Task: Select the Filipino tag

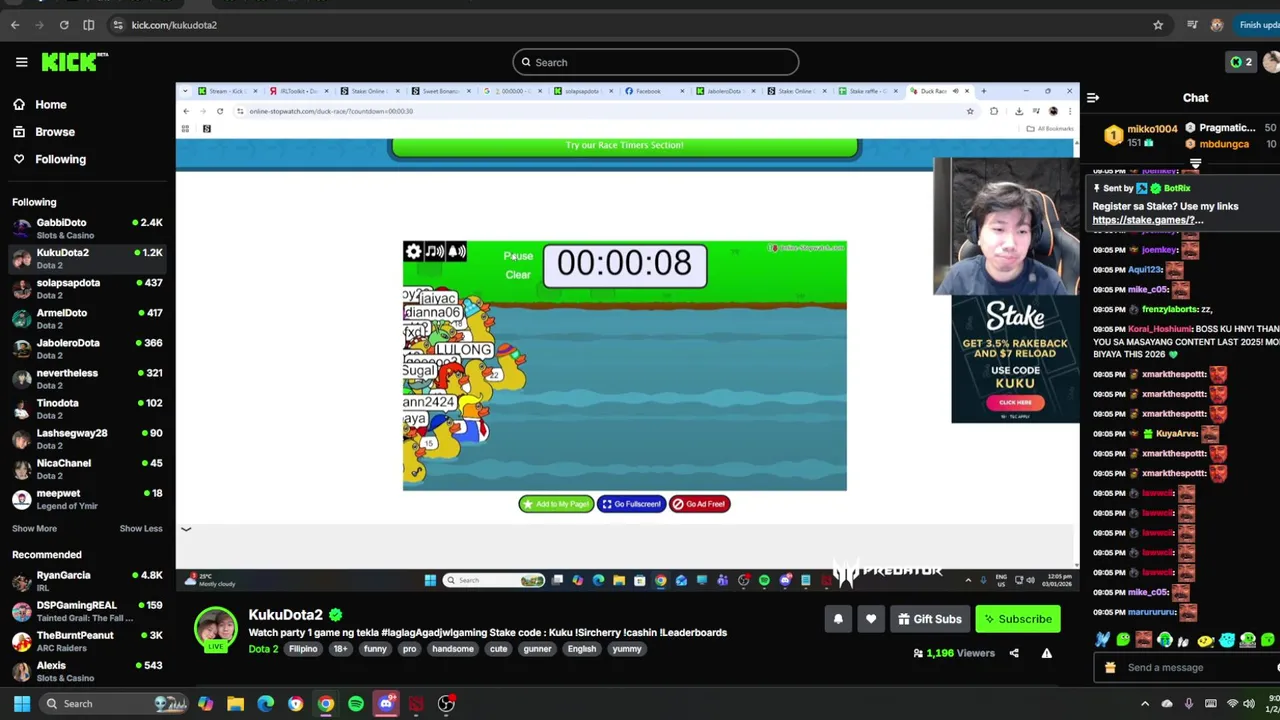Action: [x=303, y=649]
